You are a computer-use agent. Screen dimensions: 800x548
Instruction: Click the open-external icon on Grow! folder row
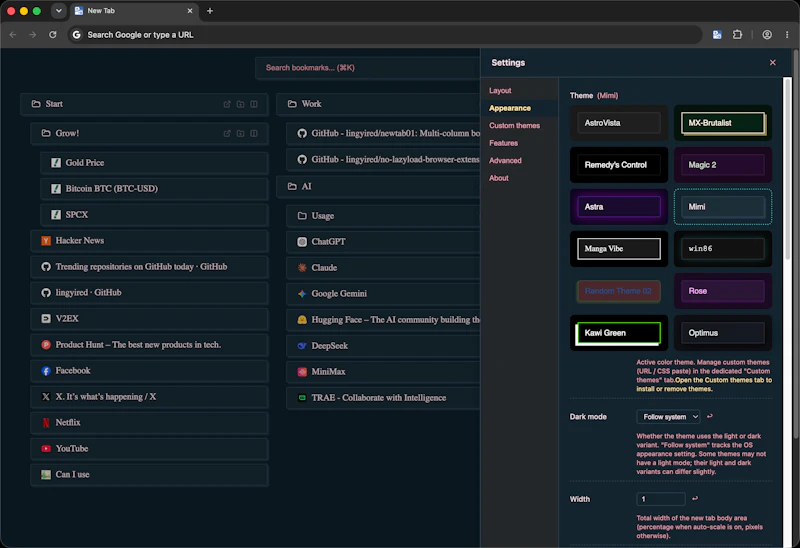click(x=227, y=134)
